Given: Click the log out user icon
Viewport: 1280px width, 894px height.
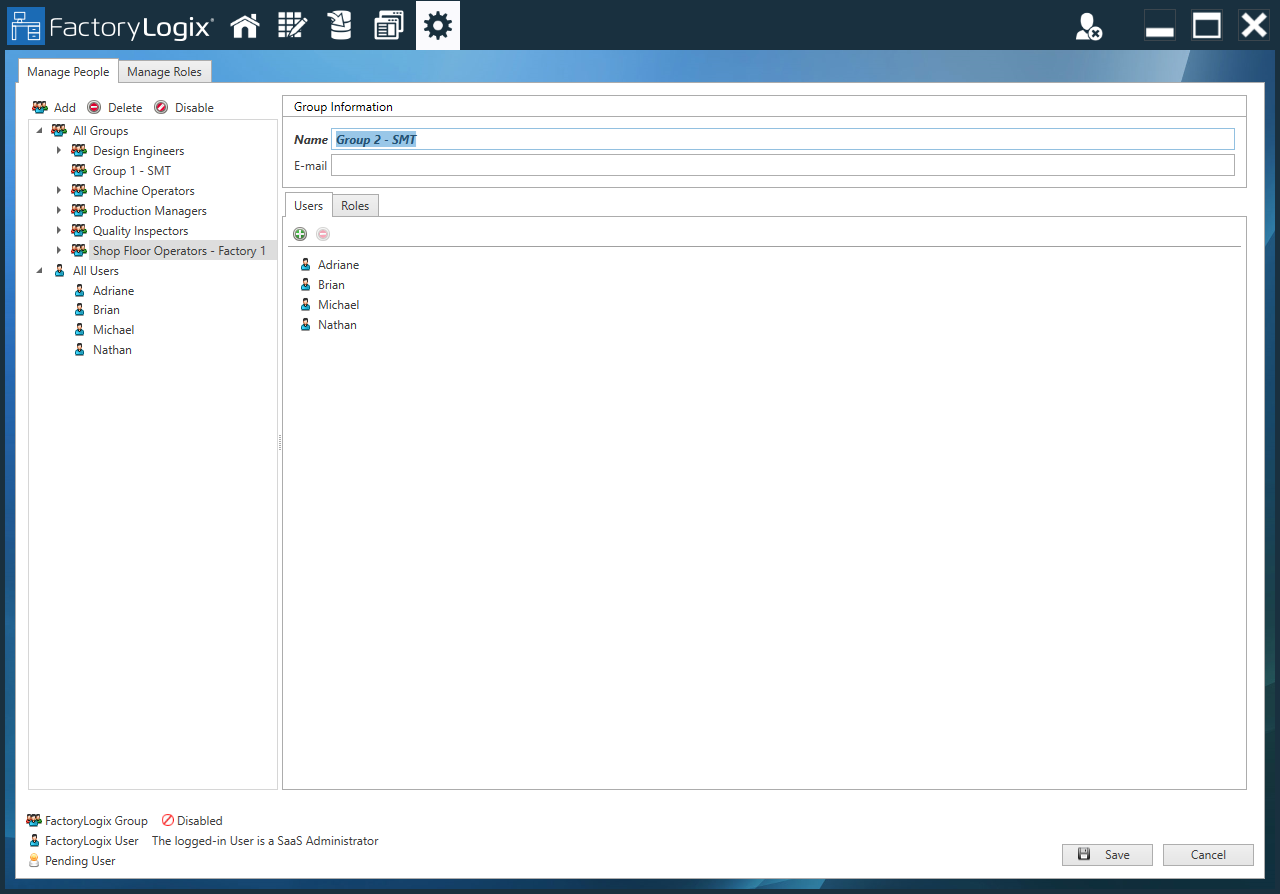Looking at the screenshot, I should point(1089,27).
